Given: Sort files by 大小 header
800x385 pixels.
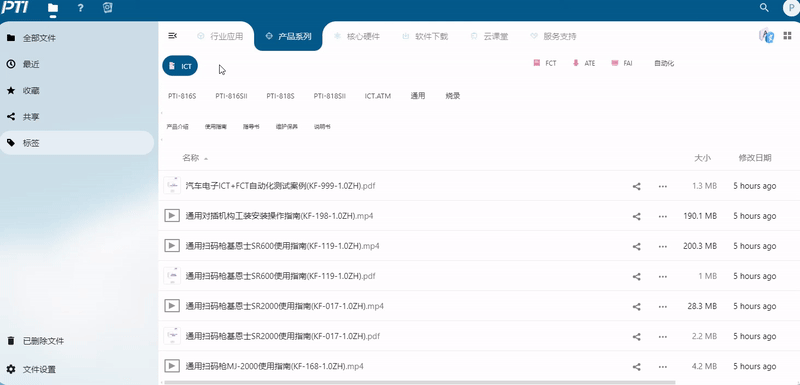Looking at the screenshot, I should tap(703, 158).
